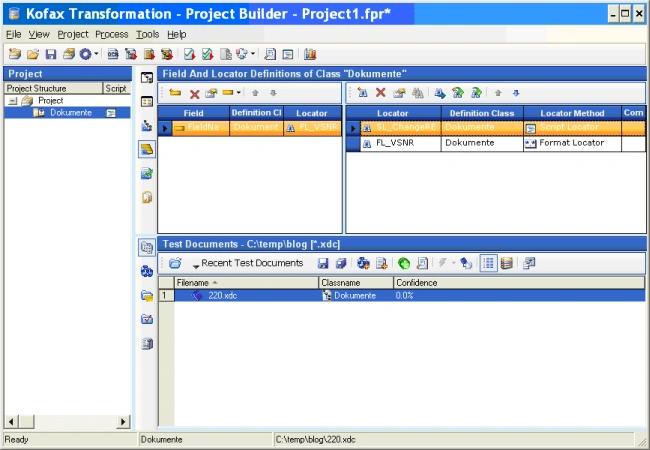The image size is (650, 450).
Task: Click the first green checkmark document icon
Action: click(x=189, y=54)
